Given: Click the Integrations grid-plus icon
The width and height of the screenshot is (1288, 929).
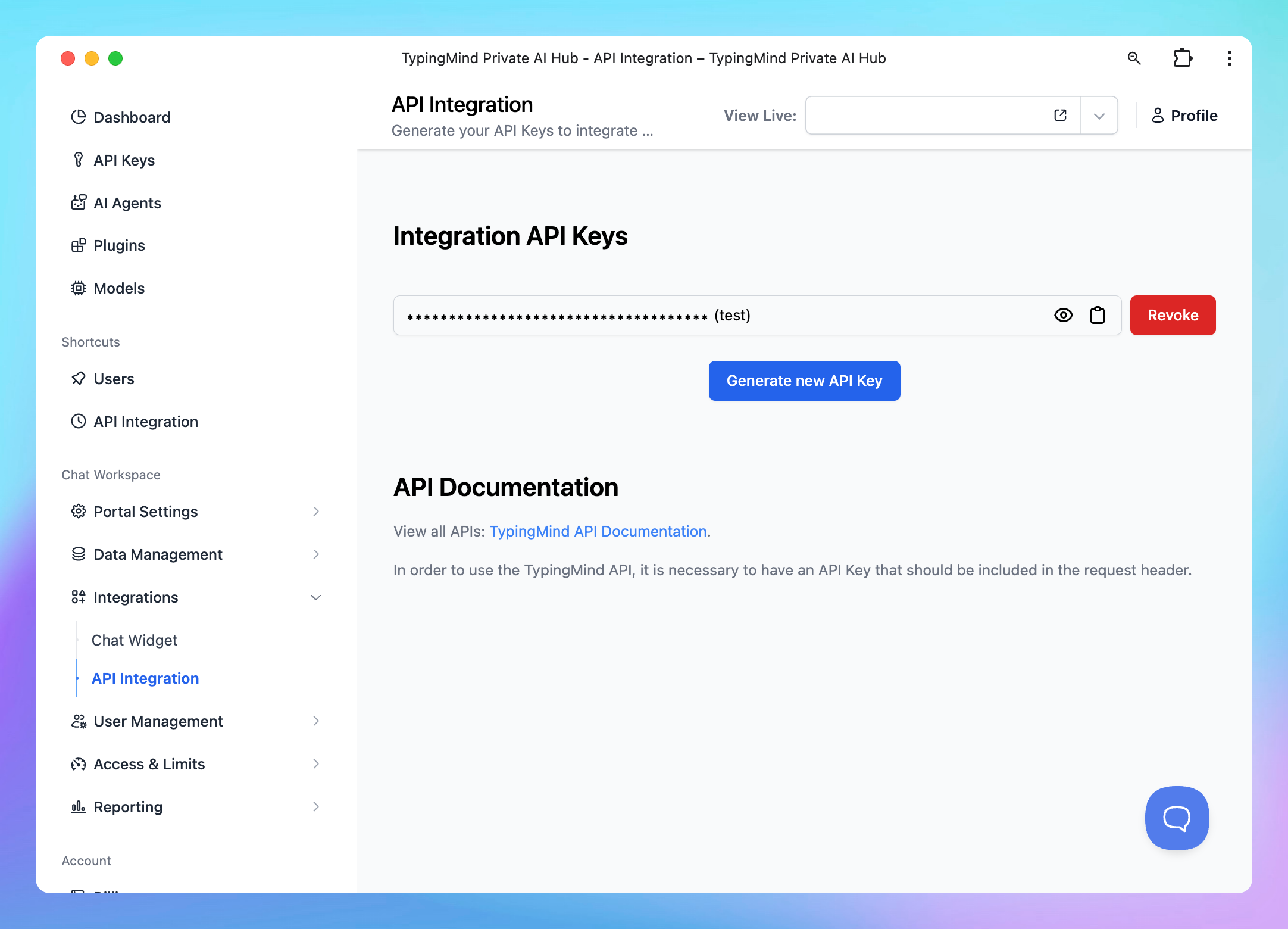Looking at the screenshot, I should coord(79,597).
